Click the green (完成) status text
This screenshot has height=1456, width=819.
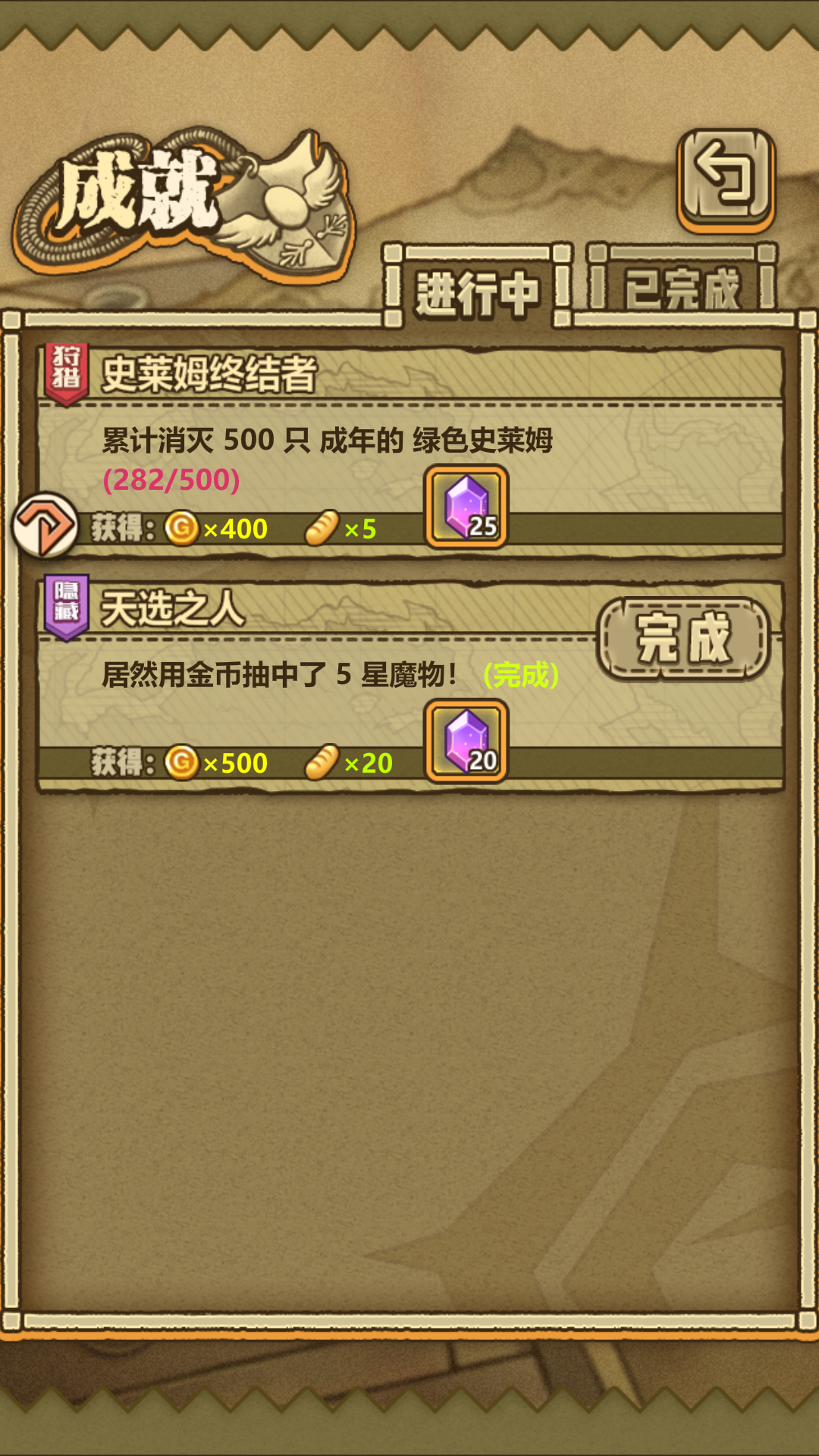521,674
